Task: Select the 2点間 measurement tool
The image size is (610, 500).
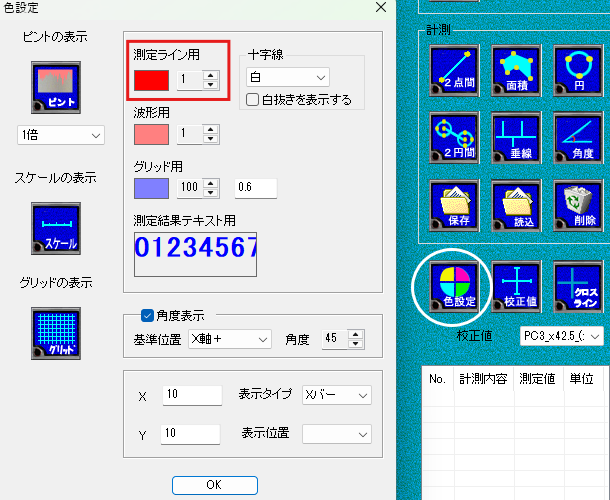Action: 454,70
